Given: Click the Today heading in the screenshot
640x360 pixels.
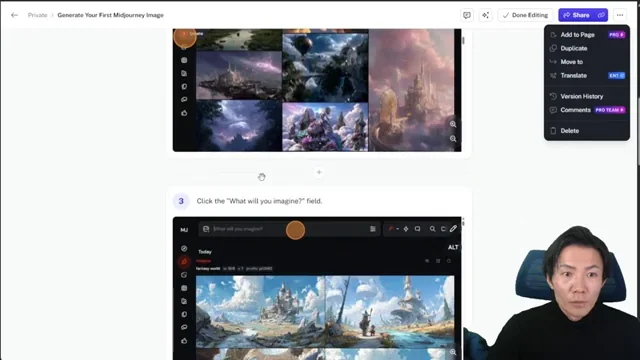Looking at the screenshot, I should (x=205, y=252).
